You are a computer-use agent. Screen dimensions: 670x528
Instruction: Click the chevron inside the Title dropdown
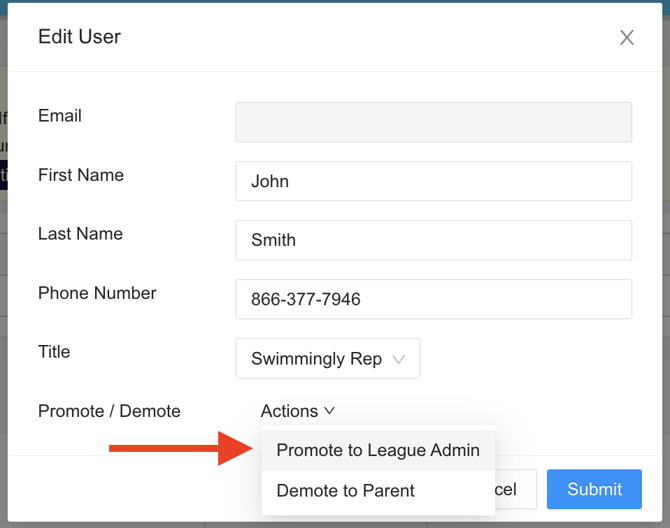(399, 359)
